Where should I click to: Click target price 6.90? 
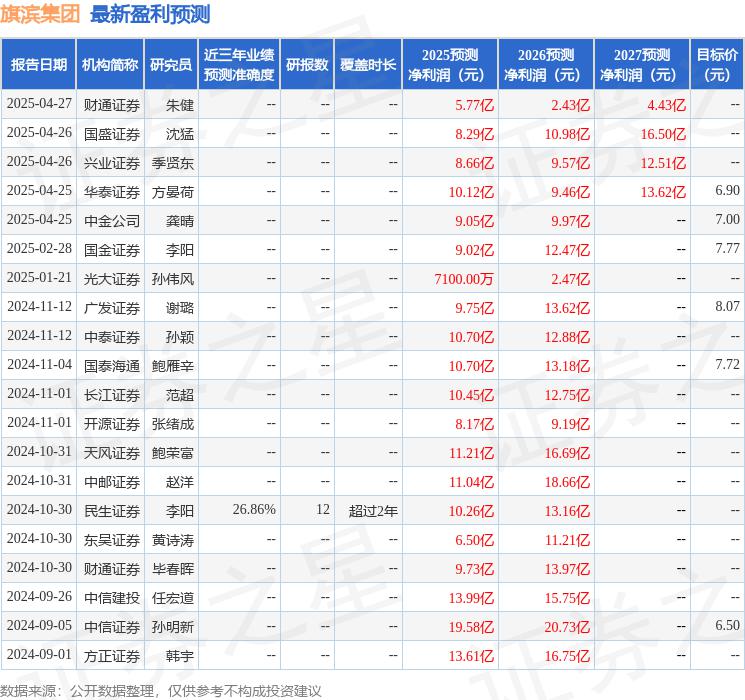727,191
